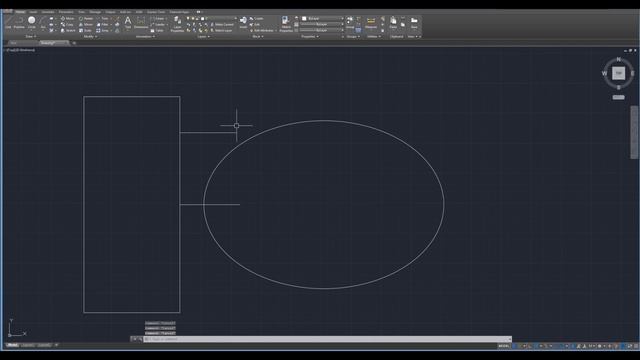Select the Dimension tool

point(141,22)
